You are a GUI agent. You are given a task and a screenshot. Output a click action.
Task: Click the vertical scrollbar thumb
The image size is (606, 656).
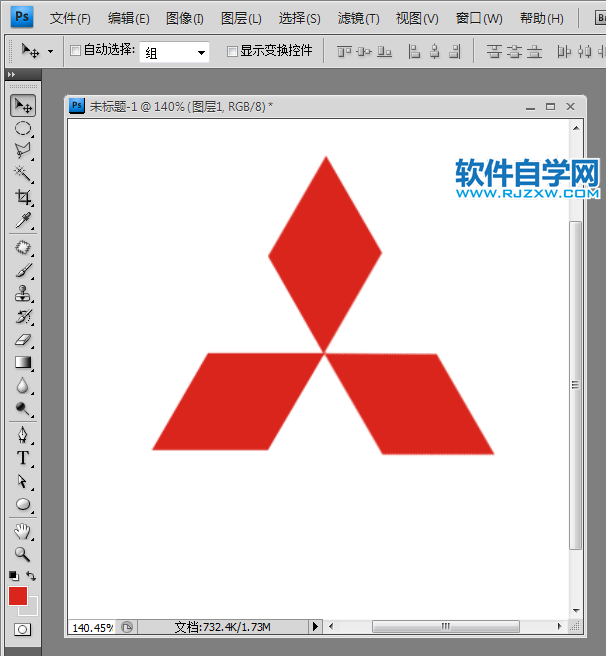click(x=576, y=385)
